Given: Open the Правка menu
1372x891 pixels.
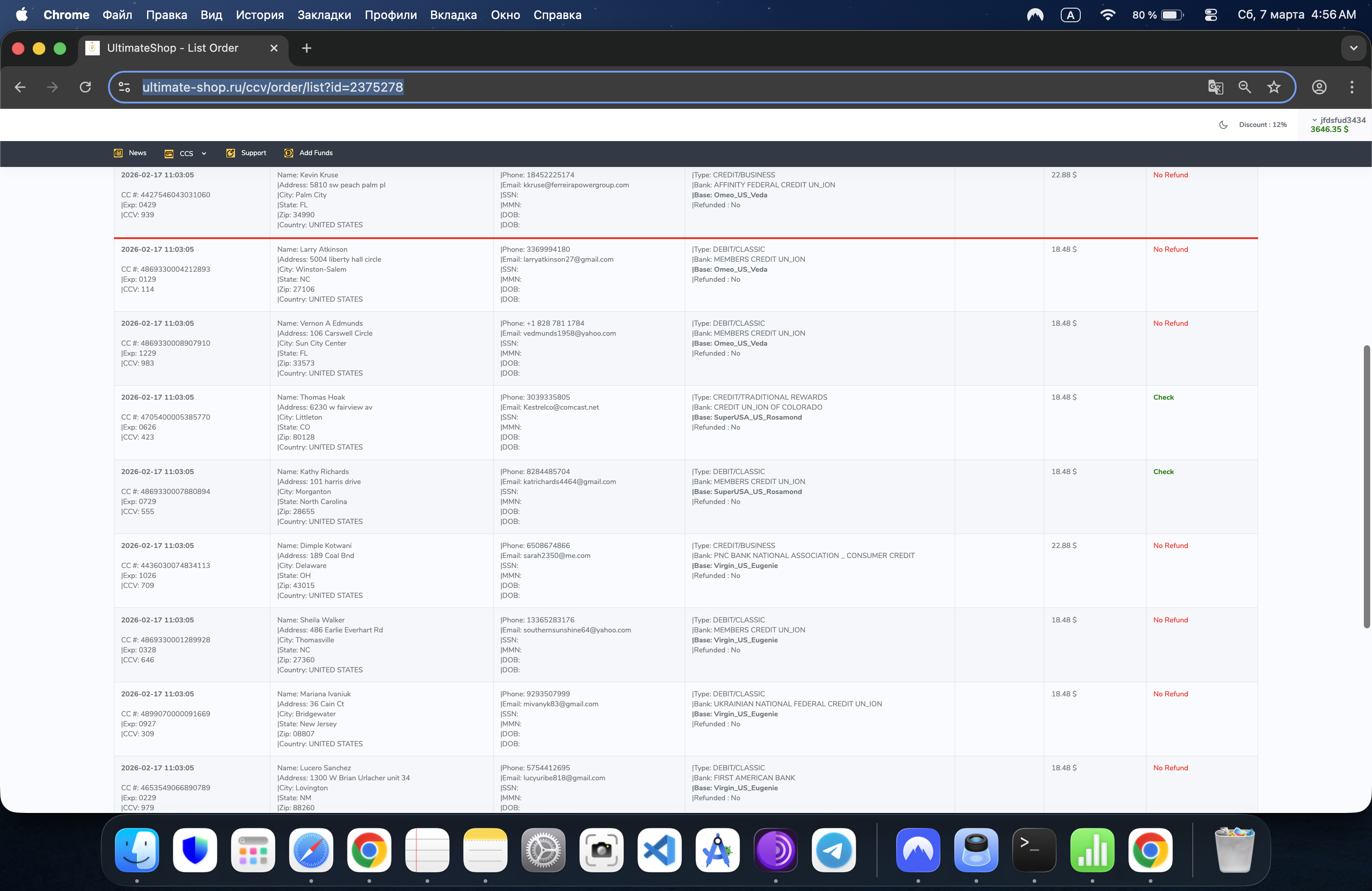Looking at the screenshot, I should pyautogui.click(x=167, y=15).
